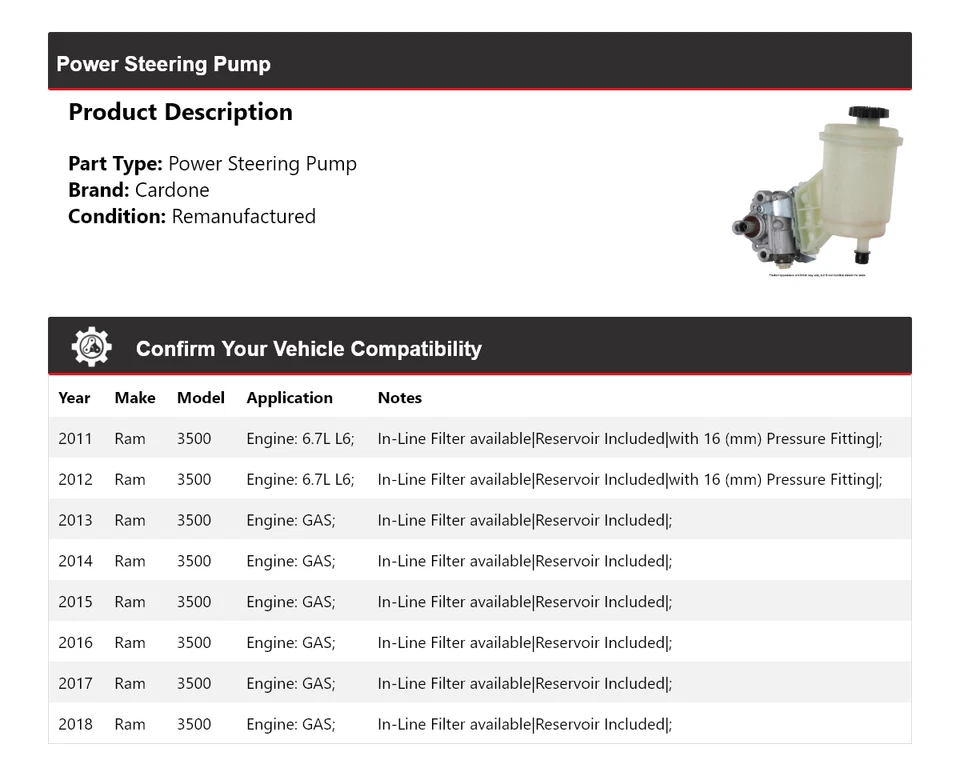The image size is (960, 776).
Task: Select the Application column header
Action: pyautogui.click(x=289, y=397)
